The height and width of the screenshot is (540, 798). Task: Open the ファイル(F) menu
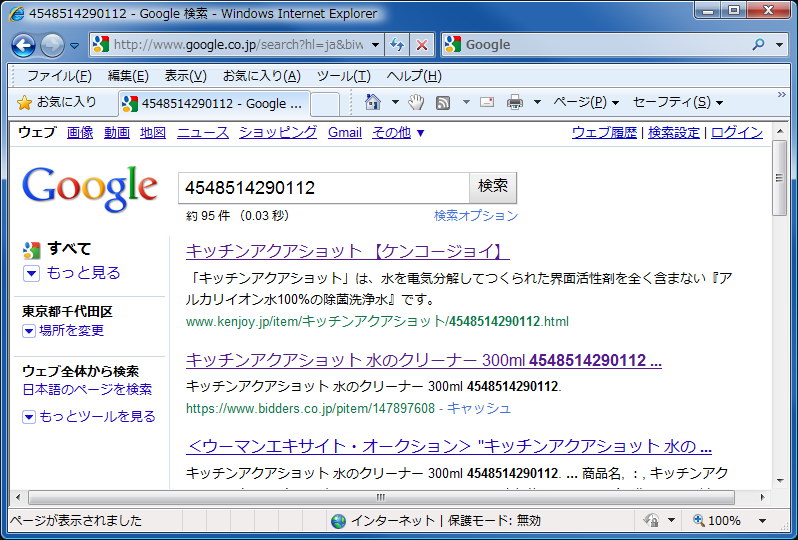(x=59, y=76)
